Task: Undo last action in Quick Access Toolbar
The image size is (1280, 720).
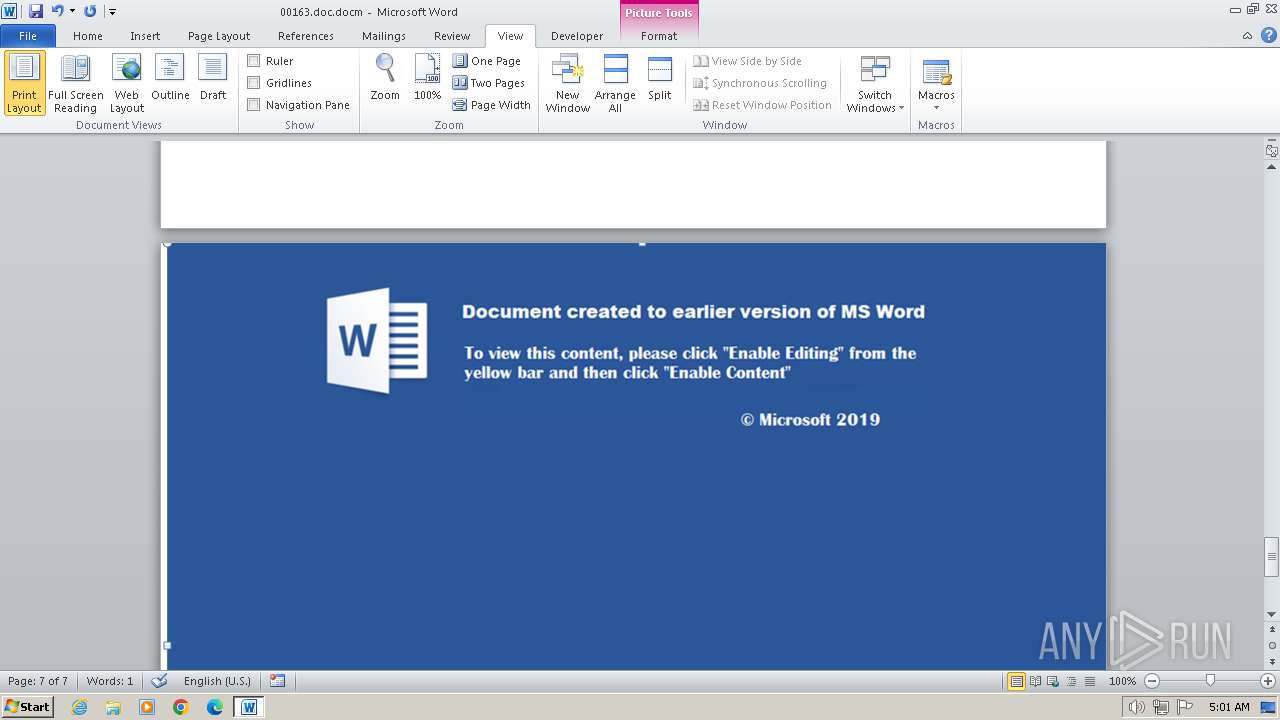Action: point(57,11)
